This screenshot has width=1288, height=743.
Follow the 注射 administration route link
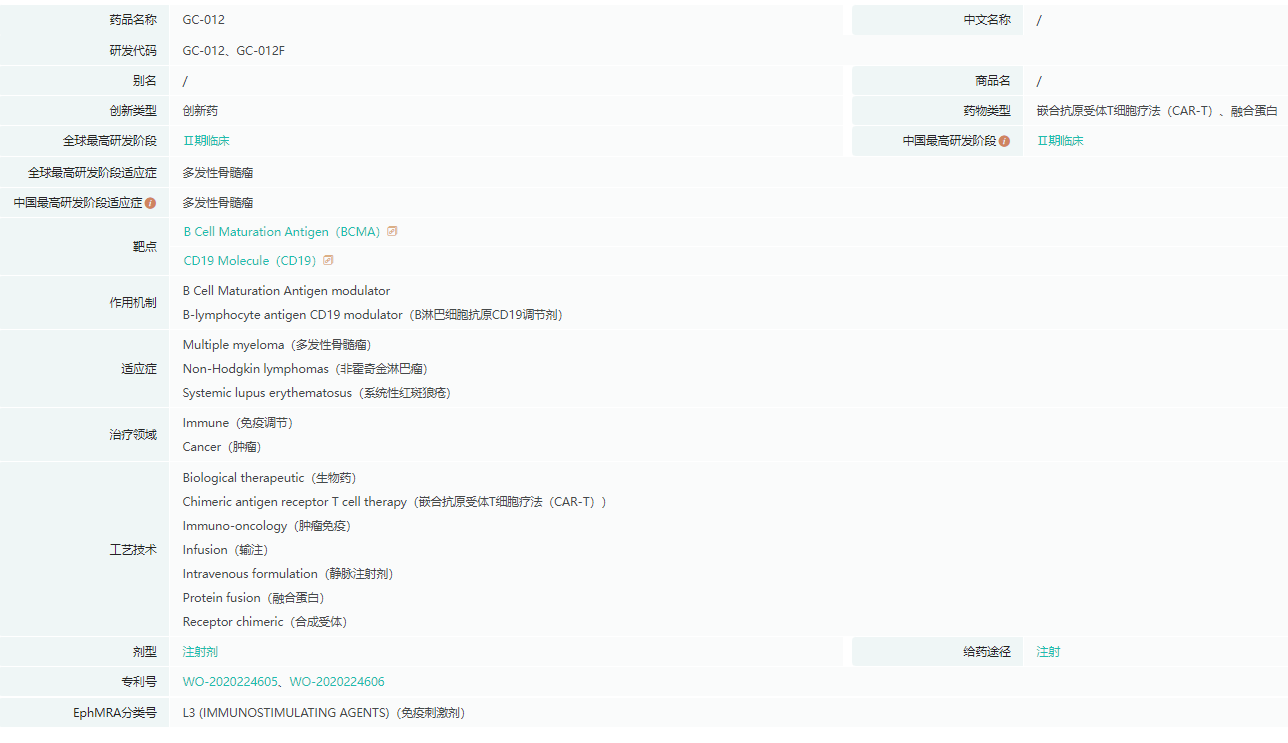click(x=1048, y=652)
